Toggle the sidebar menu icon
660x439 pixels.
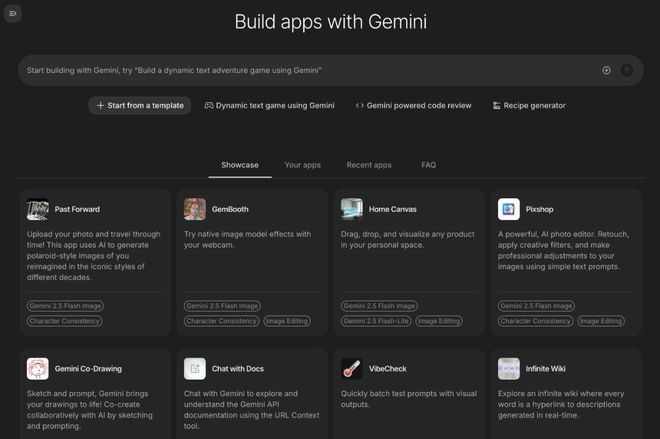[x=13, y=13]
